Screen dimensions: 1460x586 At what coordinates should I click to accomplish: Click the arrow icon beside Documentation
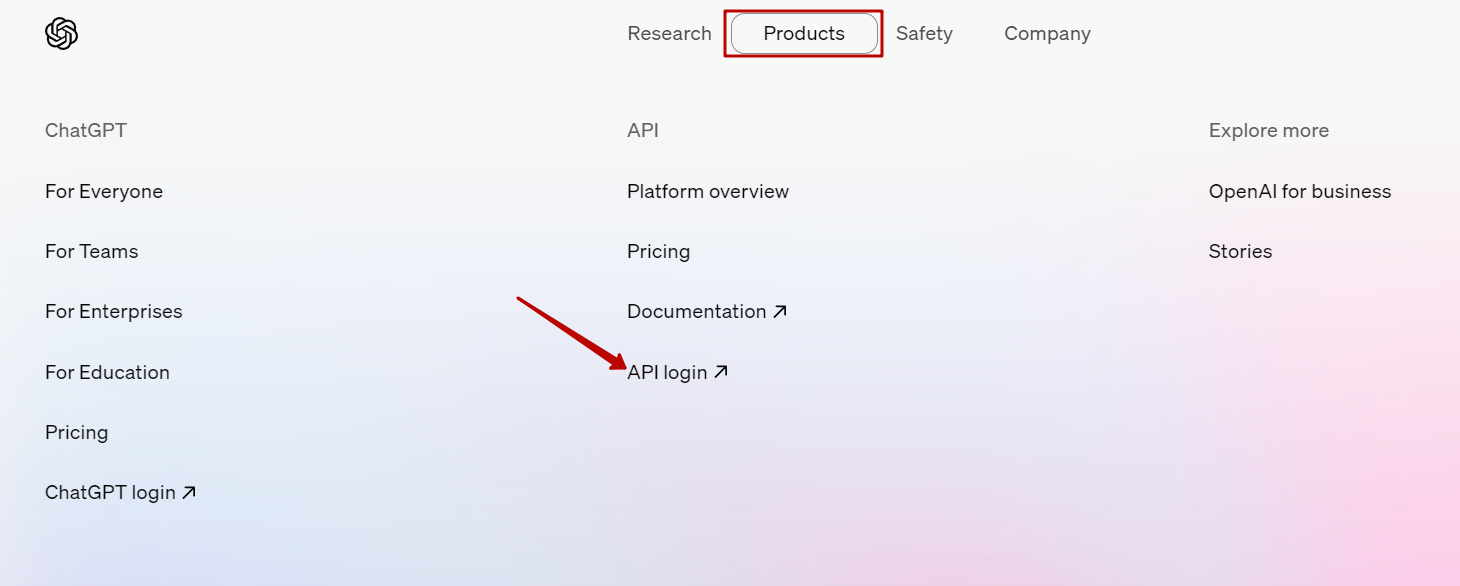click(780, 312)
